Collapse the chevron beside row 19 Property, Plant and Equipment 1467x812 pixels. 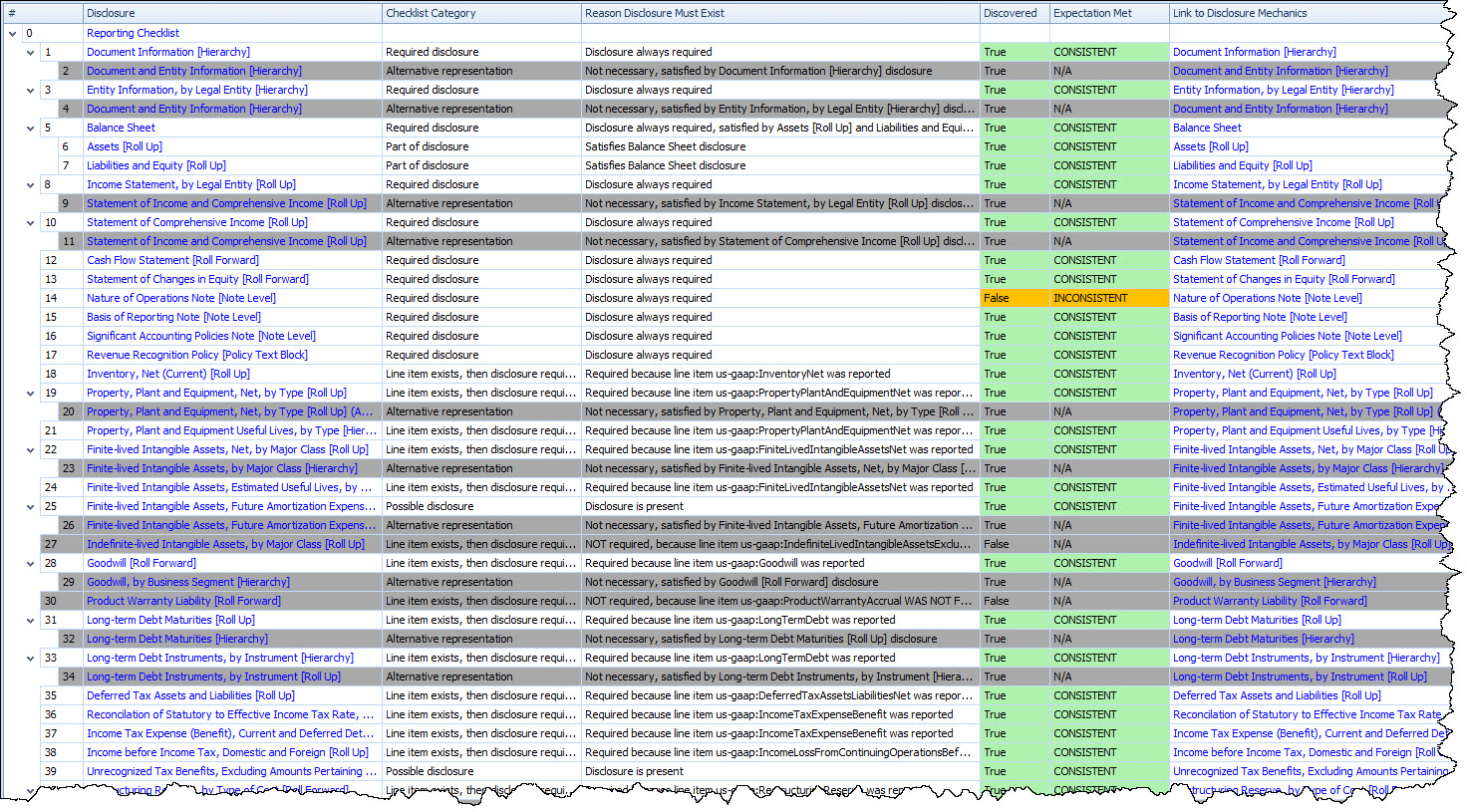31,393
